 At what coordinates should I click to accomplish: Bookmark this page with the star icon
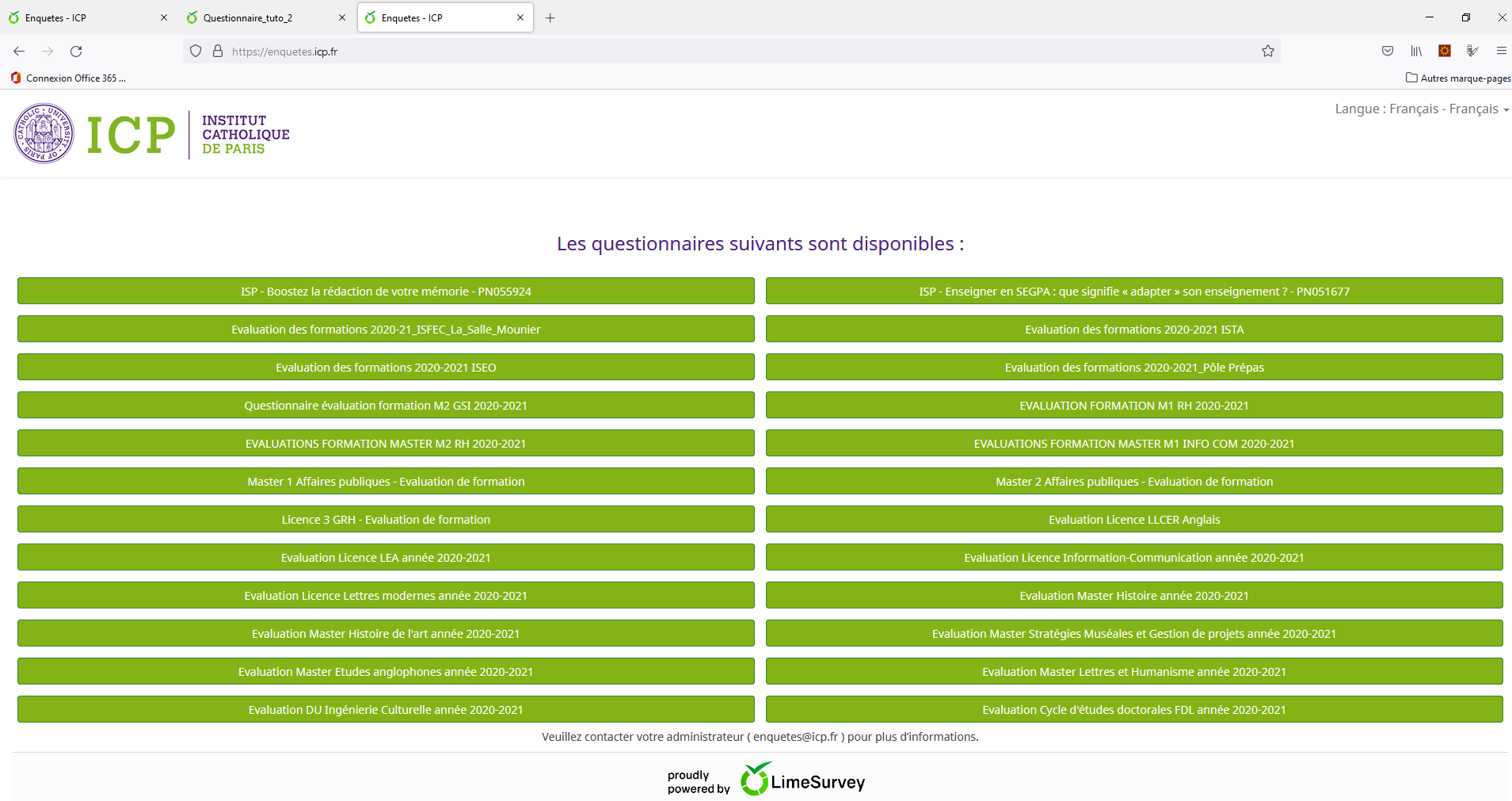1267,51
